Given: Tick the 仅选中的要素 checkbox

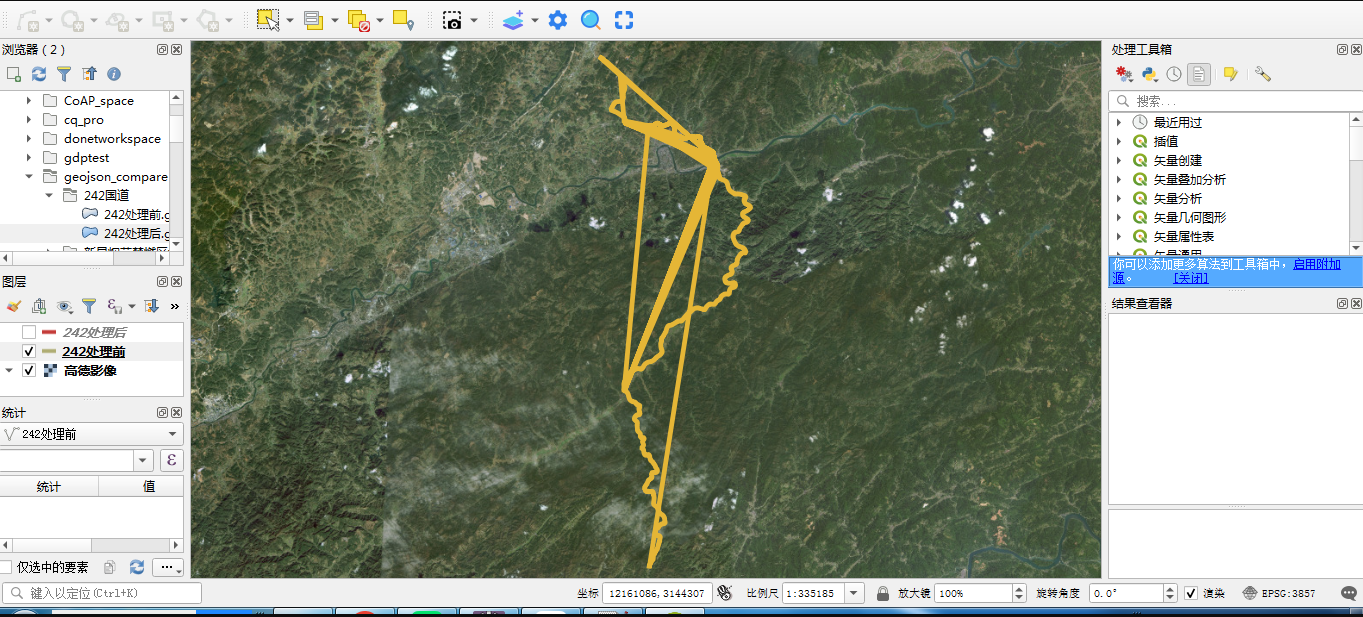Looking at the screenshot, I should 6,567.
